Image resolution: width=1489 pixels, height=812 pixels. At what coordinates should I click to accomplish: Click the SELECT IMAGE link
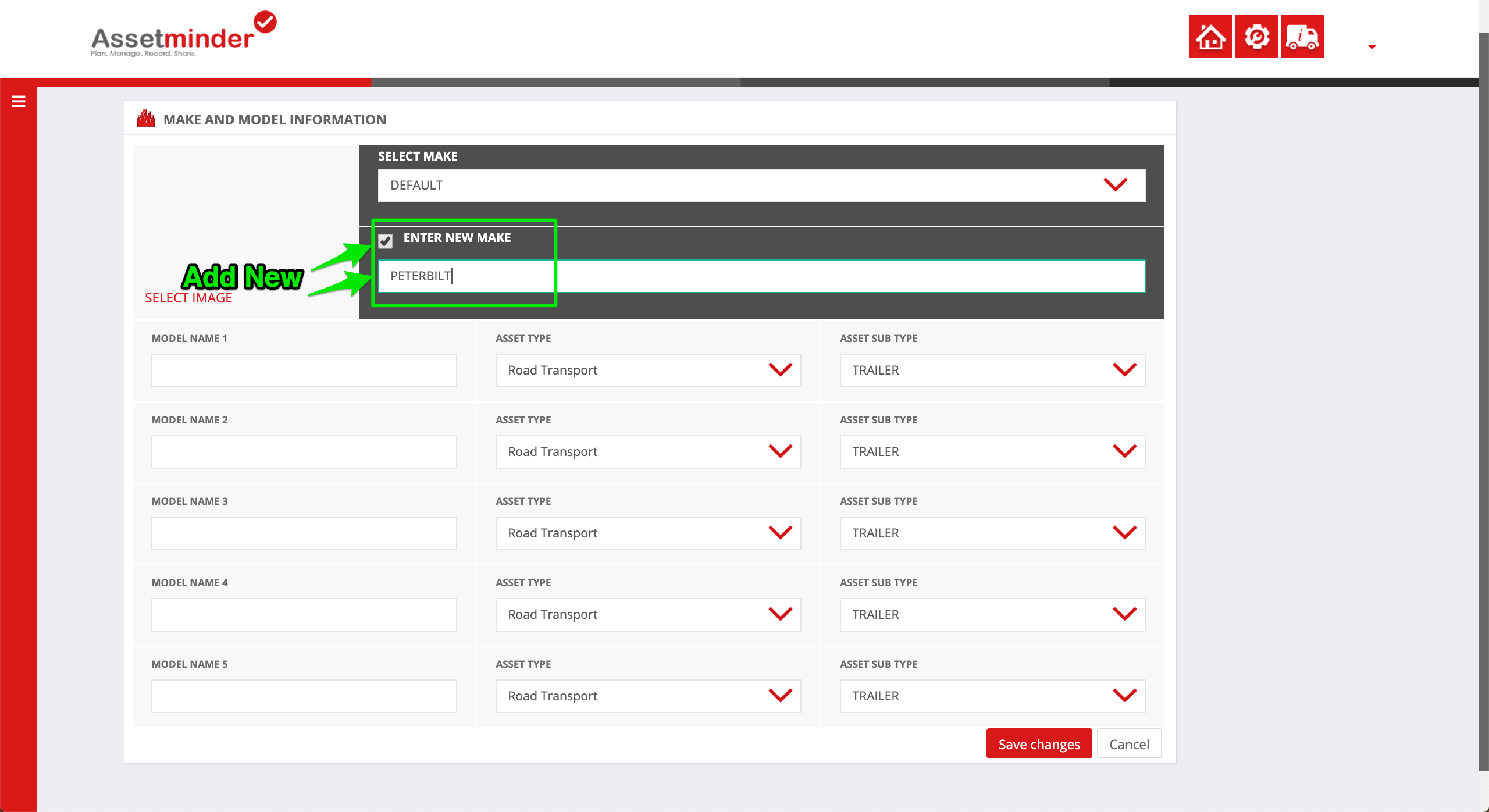click(x=188, y=298)
